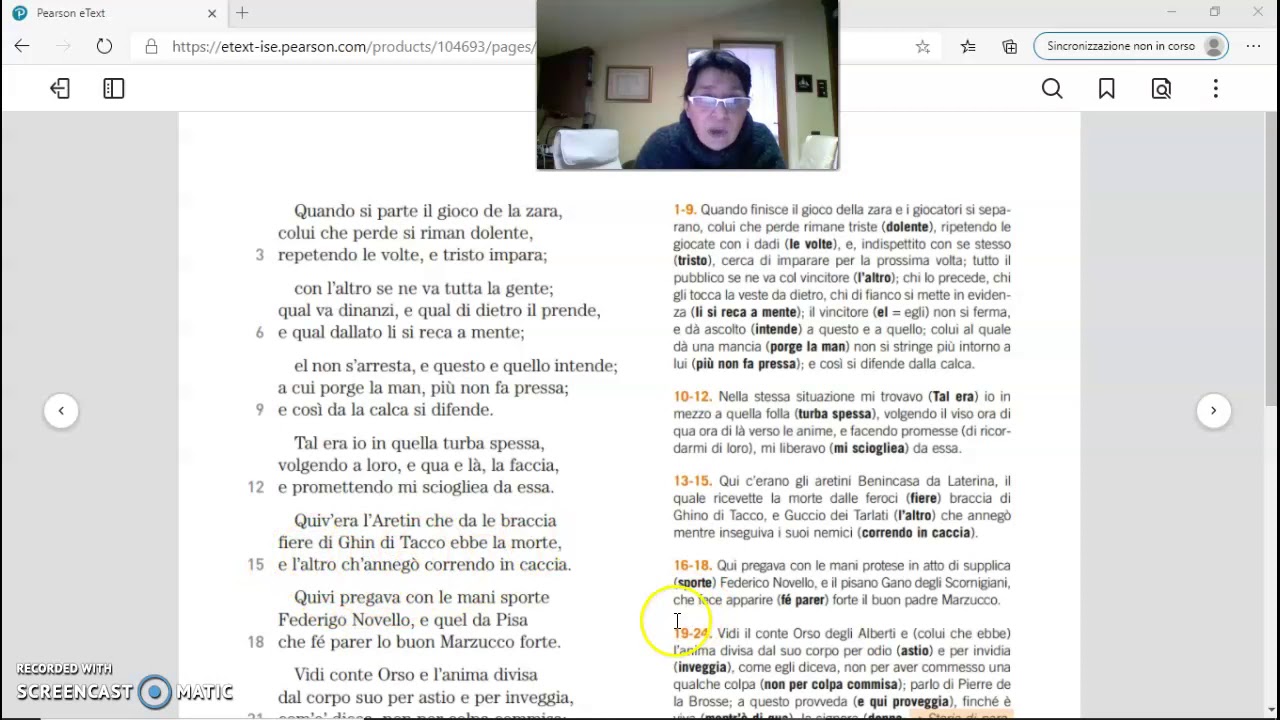The image size is (1280, 720).
Task: Click verse "Tal era io in quella turba spessa,"
Action: (419, 443)
